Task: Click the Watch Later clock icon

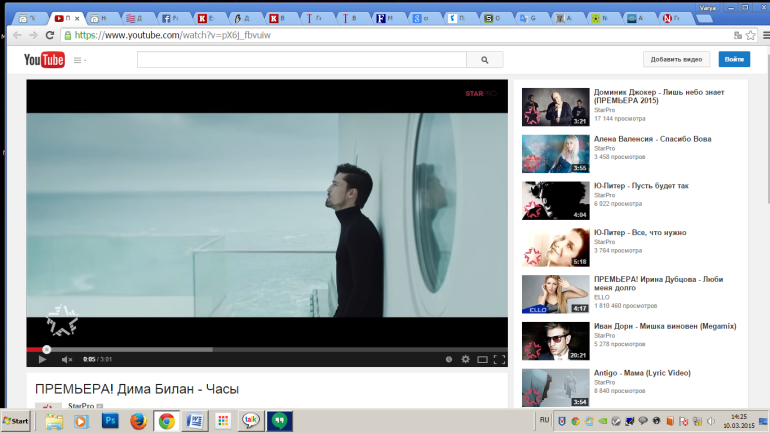Action: pyautogui.click(x=449, y=359)
